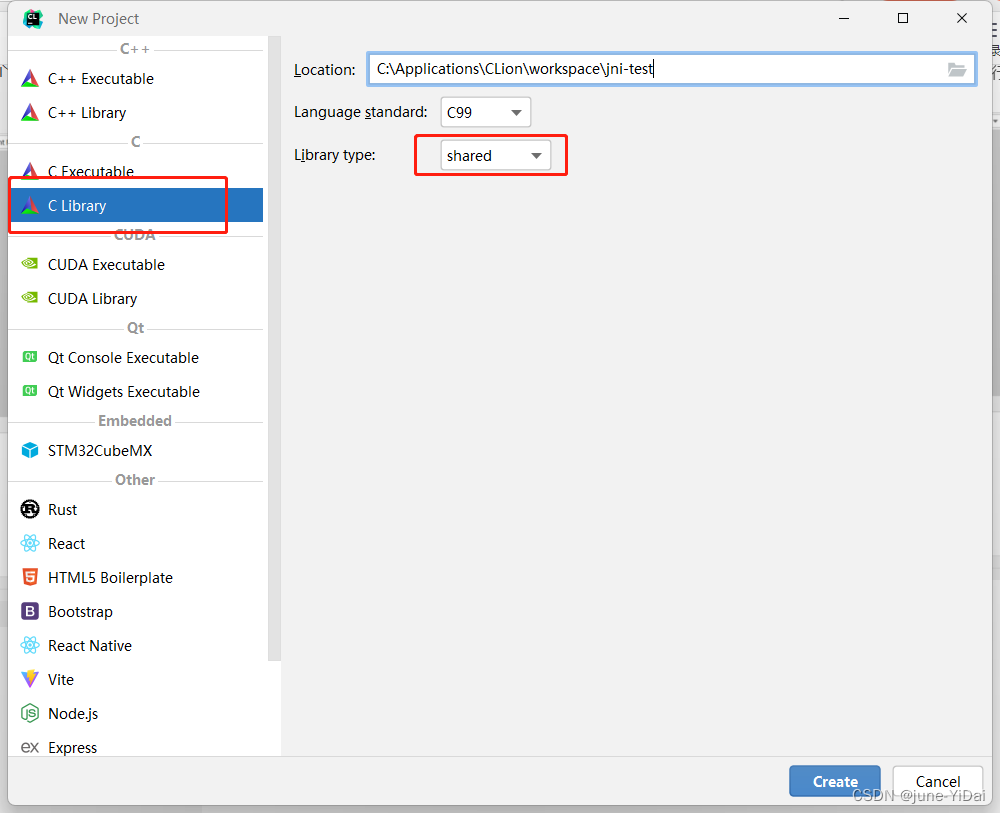
Task: Choose C Executable project type
Action: point(135,171)
